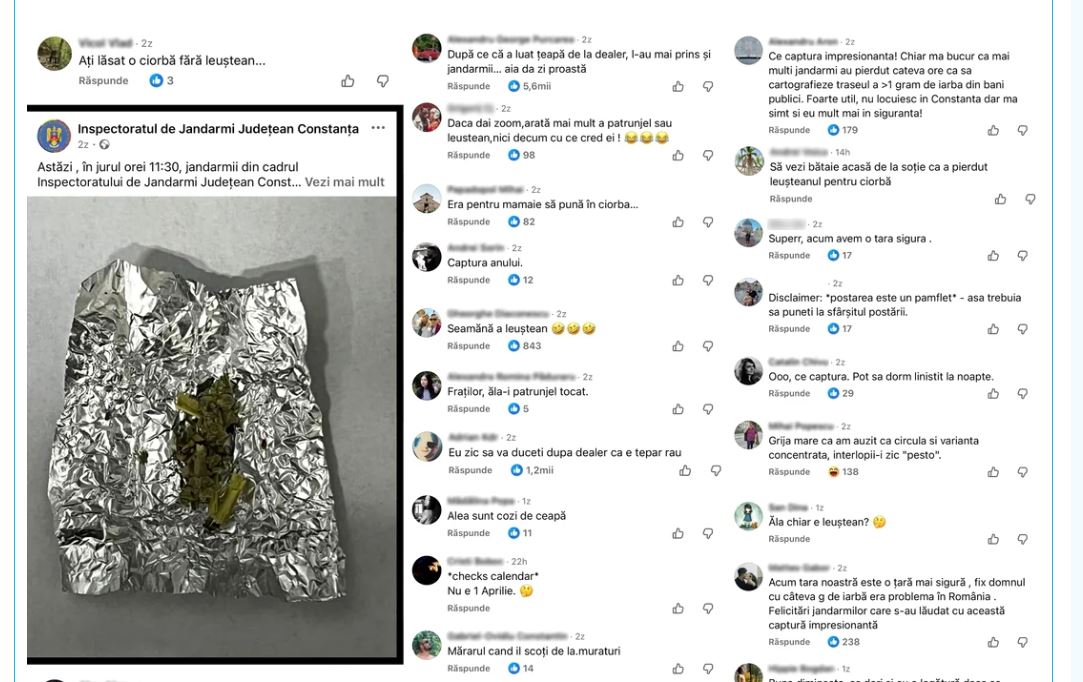Screen dimensions: 1083x682
Task: Like the "Ăla chiar e leuștean?" comment
Action: [x=993, y=539]
